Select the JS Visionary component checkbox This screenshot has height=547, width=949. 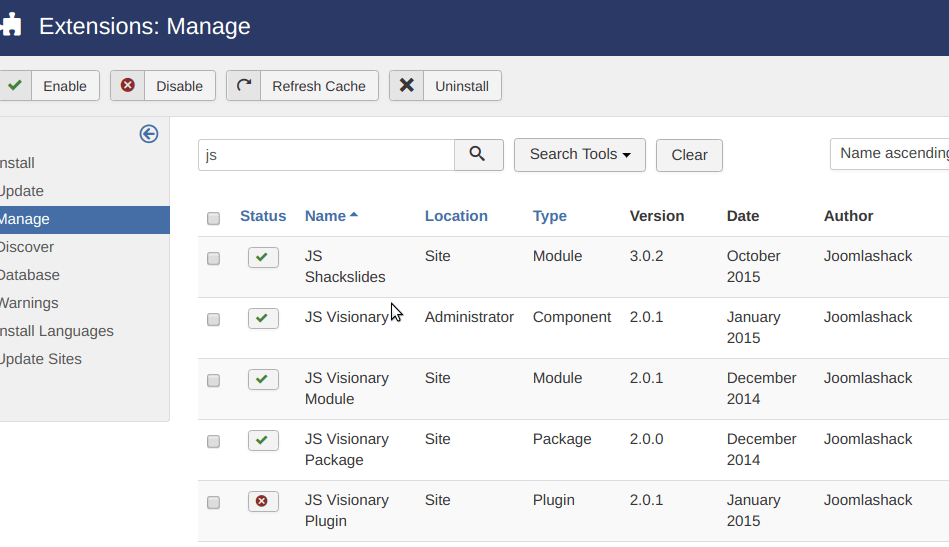coord(213,319)
